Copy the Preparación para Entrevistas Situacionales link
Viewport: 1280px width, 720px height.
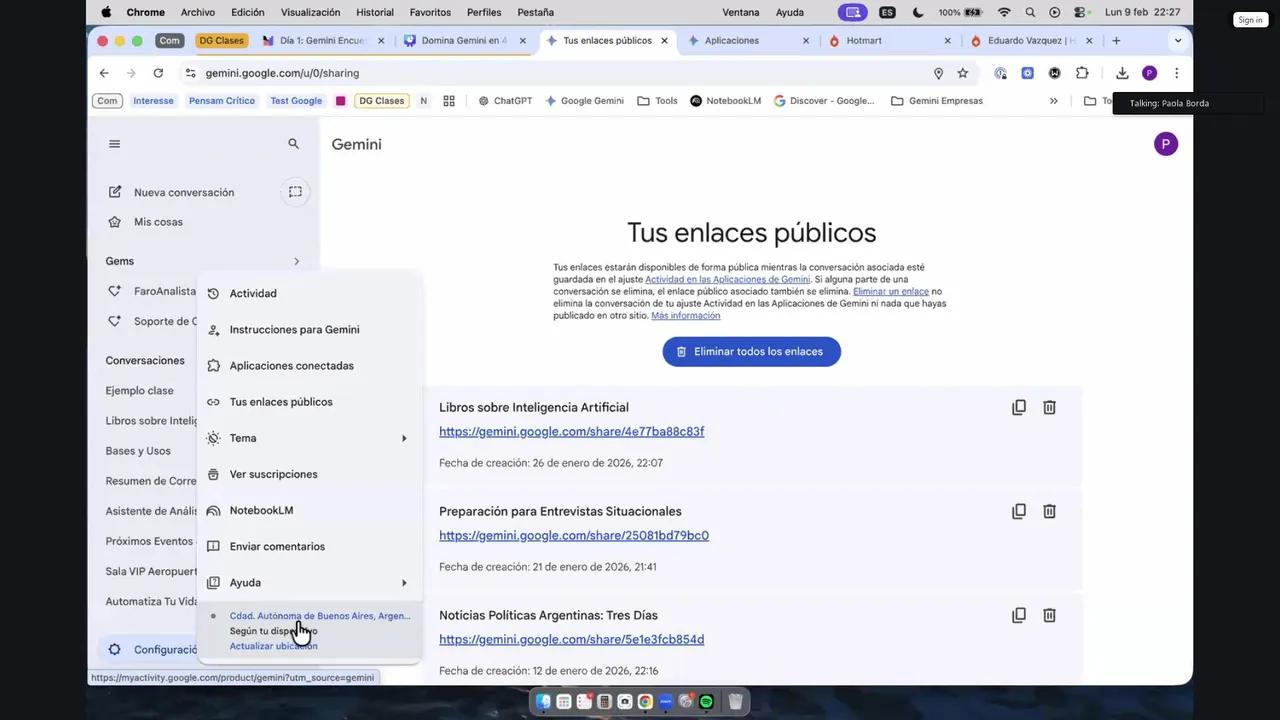pos(1018,511)
